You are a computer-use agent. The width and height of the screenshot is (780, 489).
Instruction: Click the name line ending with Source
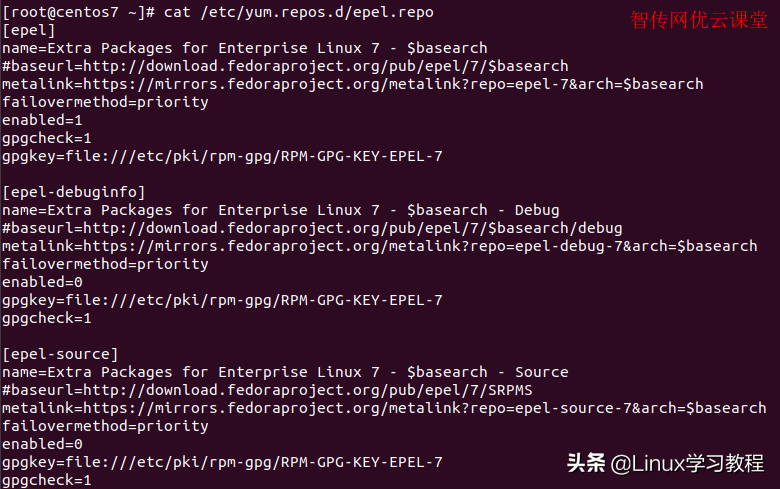(285, 373)
